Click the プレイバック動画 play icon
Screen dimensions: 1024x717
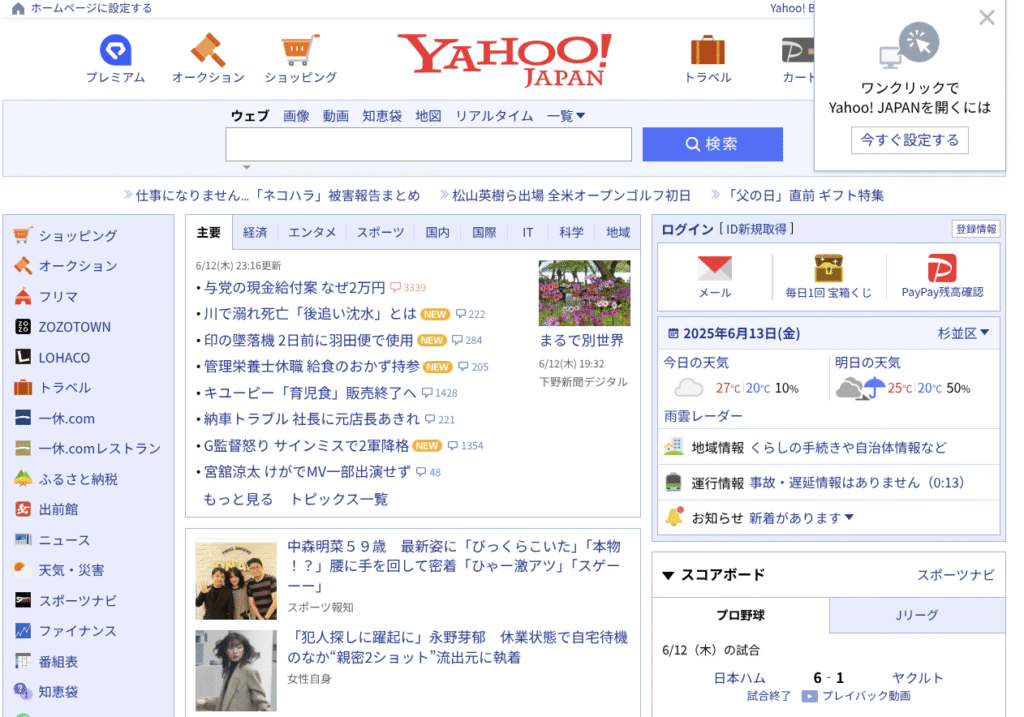[x=810, y=696]
